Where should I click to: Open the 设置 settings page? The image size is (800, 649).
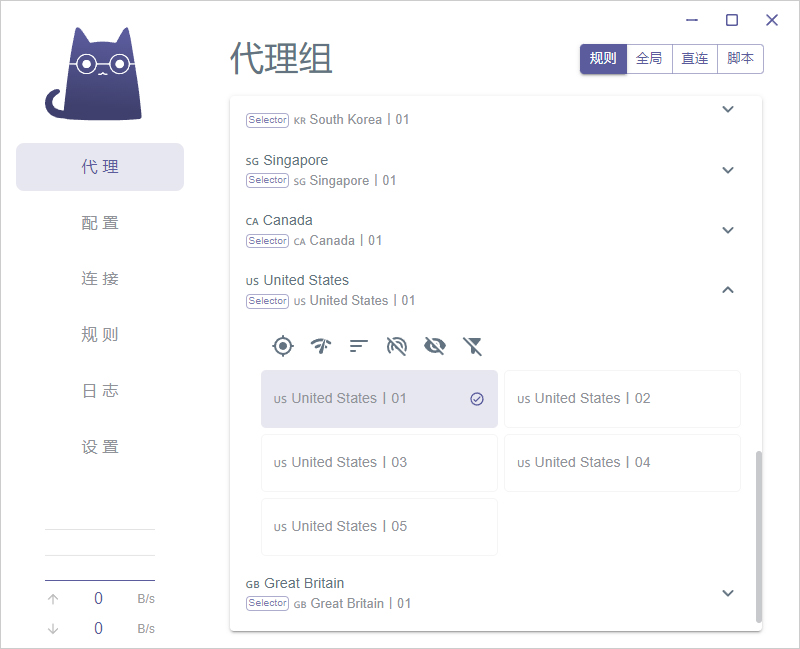click(x=100, y=447)
